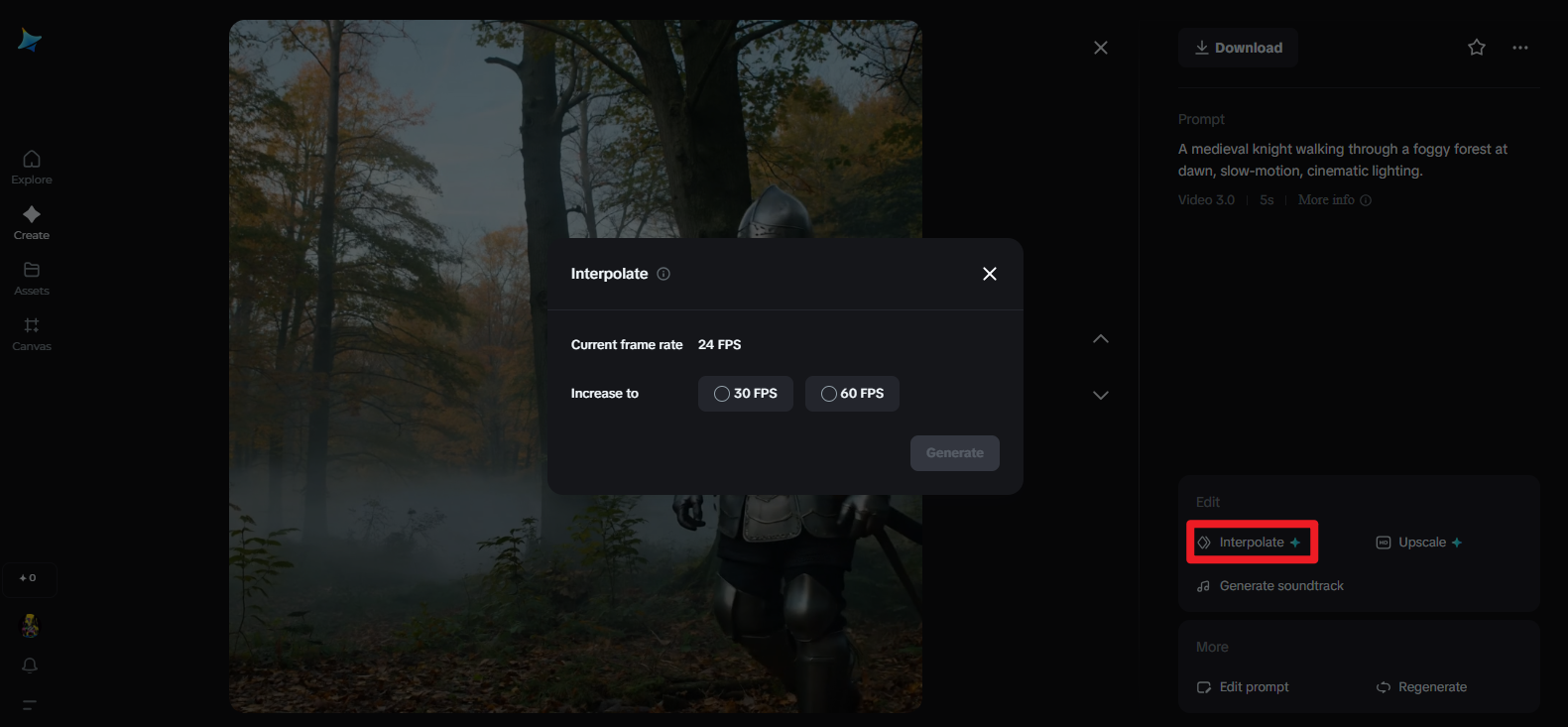
Task: Click the Video 3.0 model label
Action: pyautogui.click(x=1206, y=200)
